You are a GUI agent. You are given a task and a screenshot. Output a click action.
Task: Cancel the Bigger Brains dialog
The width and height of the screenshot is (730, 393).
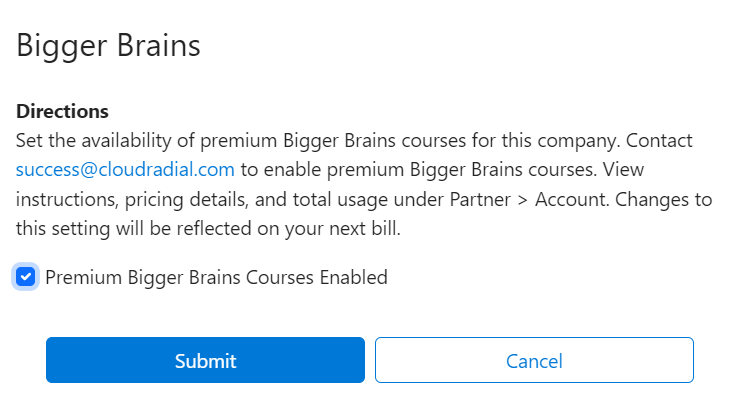534,360
